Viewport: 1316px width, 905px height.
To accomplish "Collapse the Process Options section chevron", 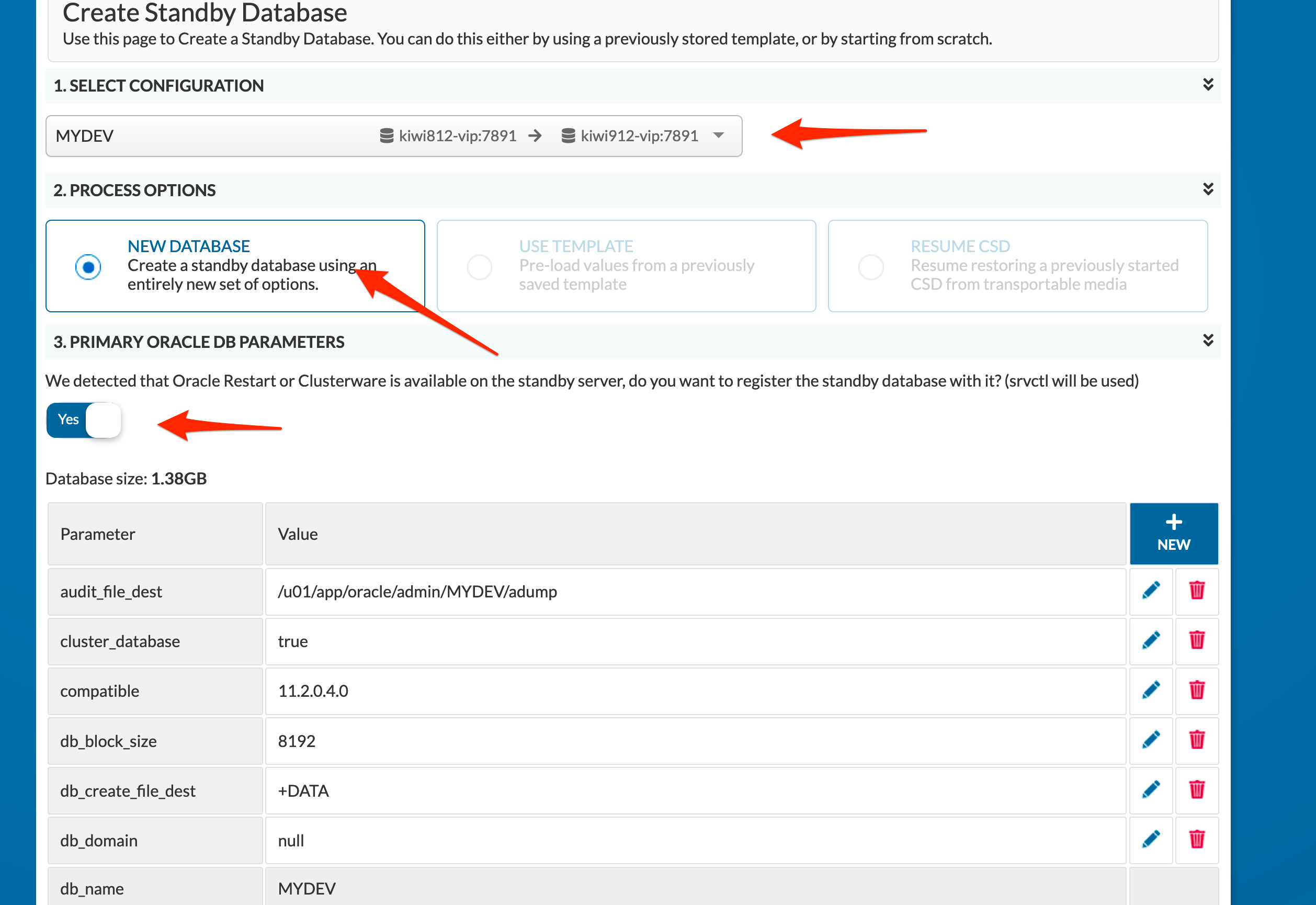I will click(x=1208, y=189).
